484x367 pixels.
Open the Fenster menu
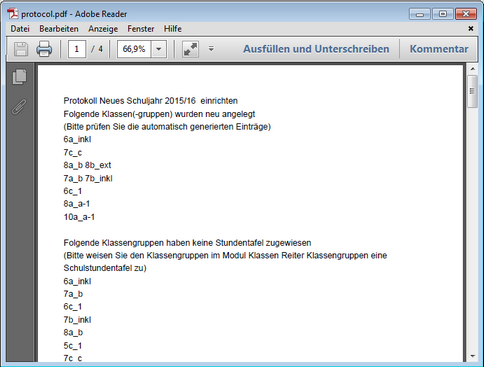click(x=141, y=29)
